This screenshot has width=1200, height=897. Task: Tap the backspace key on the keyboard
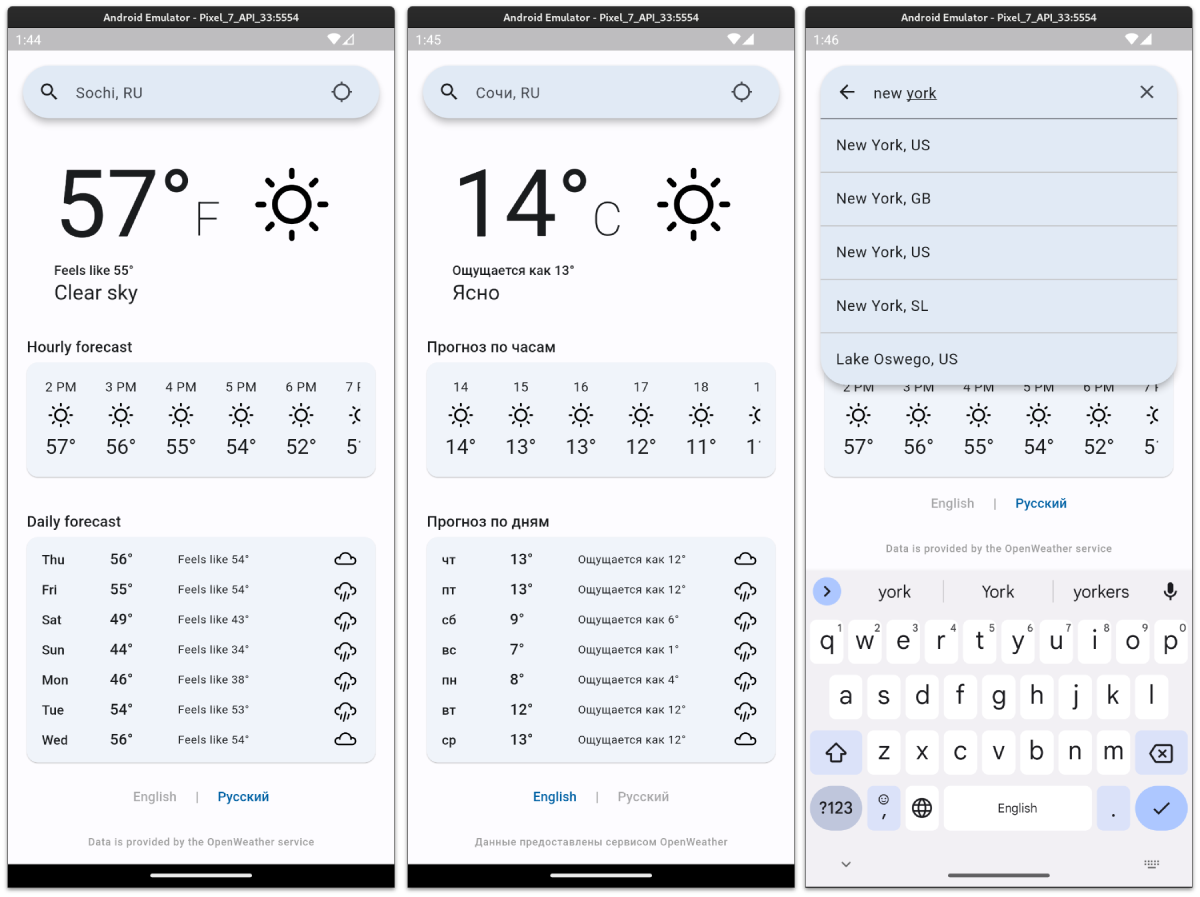(1161, 753)
